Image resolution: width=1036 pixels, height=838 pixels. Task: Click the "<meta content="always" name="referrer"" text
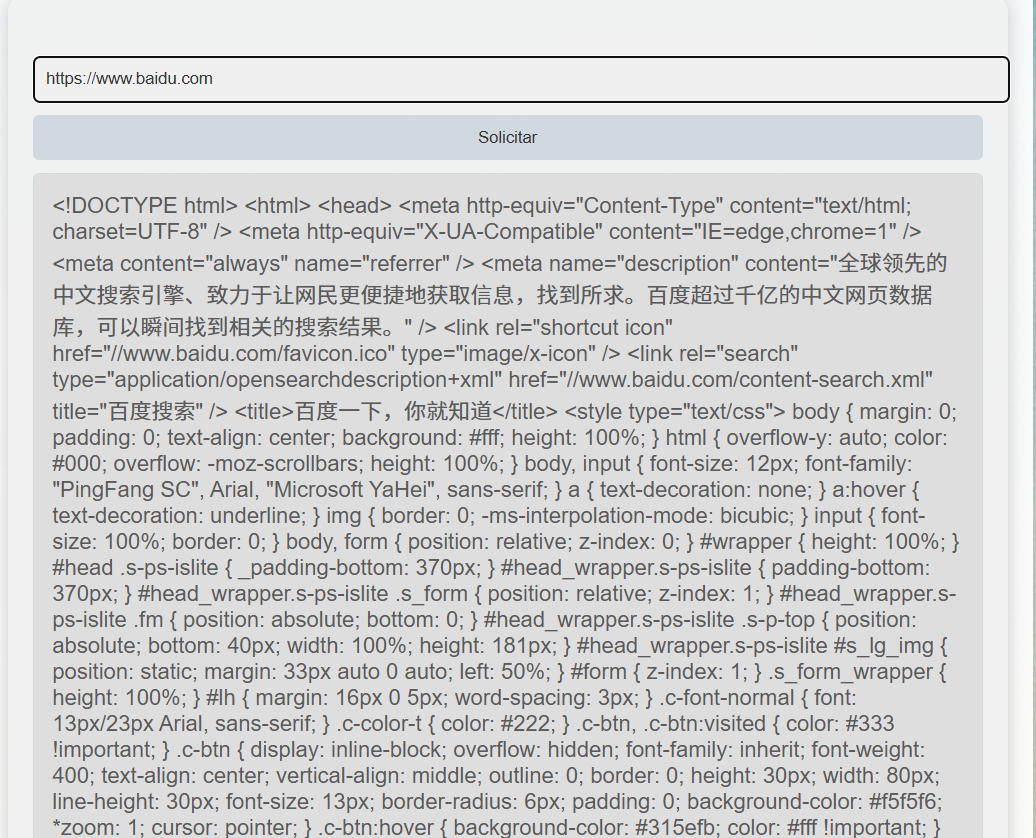250,264
